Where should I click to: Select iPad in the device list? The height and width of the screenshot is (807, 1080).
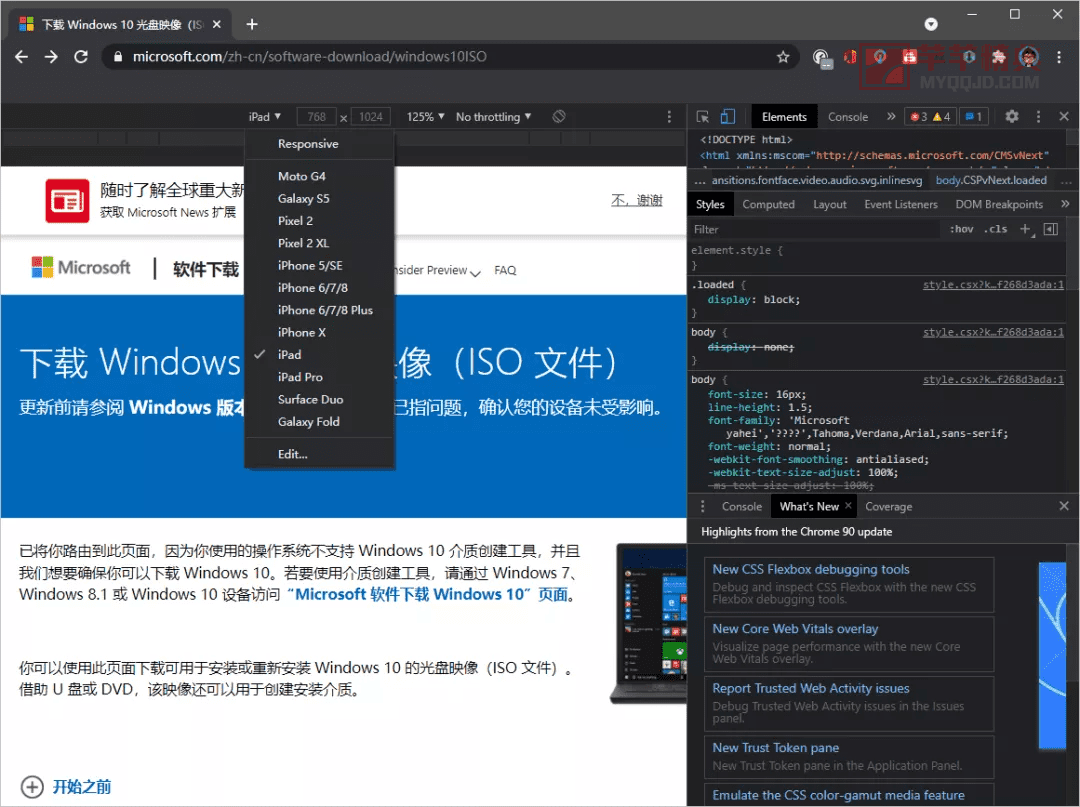click(x=292, y=353)
